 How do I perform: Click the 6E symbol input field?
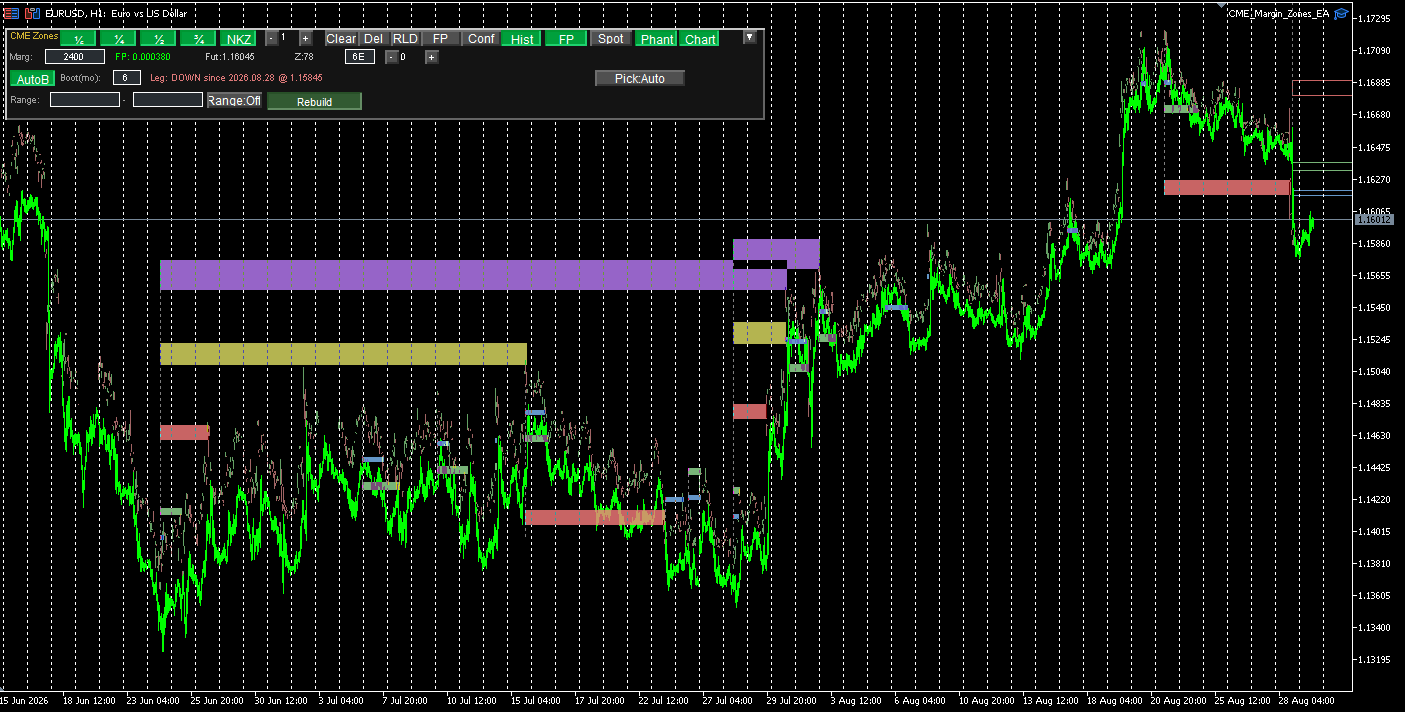click(360, 57)
